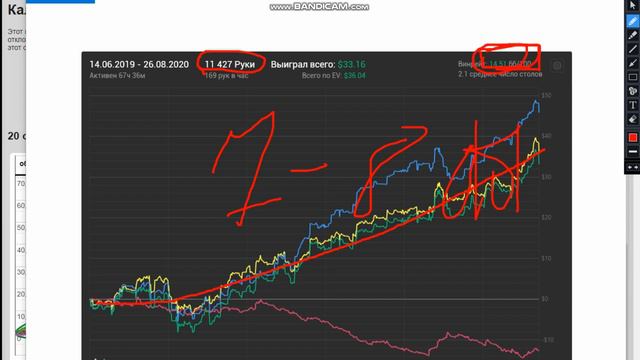The image size is (640, 360).
Task: Select the eraser tool
Action: click(633, 119)
